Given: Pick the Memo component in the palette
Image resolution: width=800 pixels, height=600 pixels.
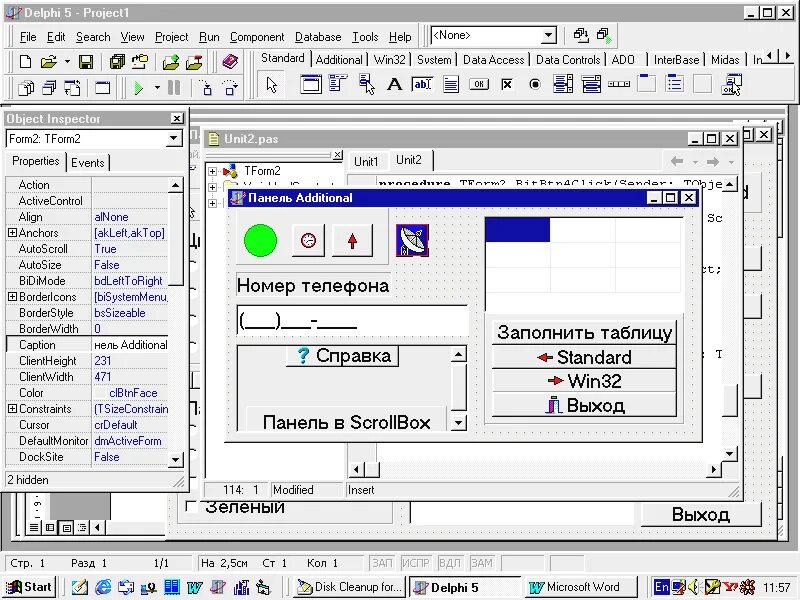Looking at the screenshot, I should click(451, 84).
